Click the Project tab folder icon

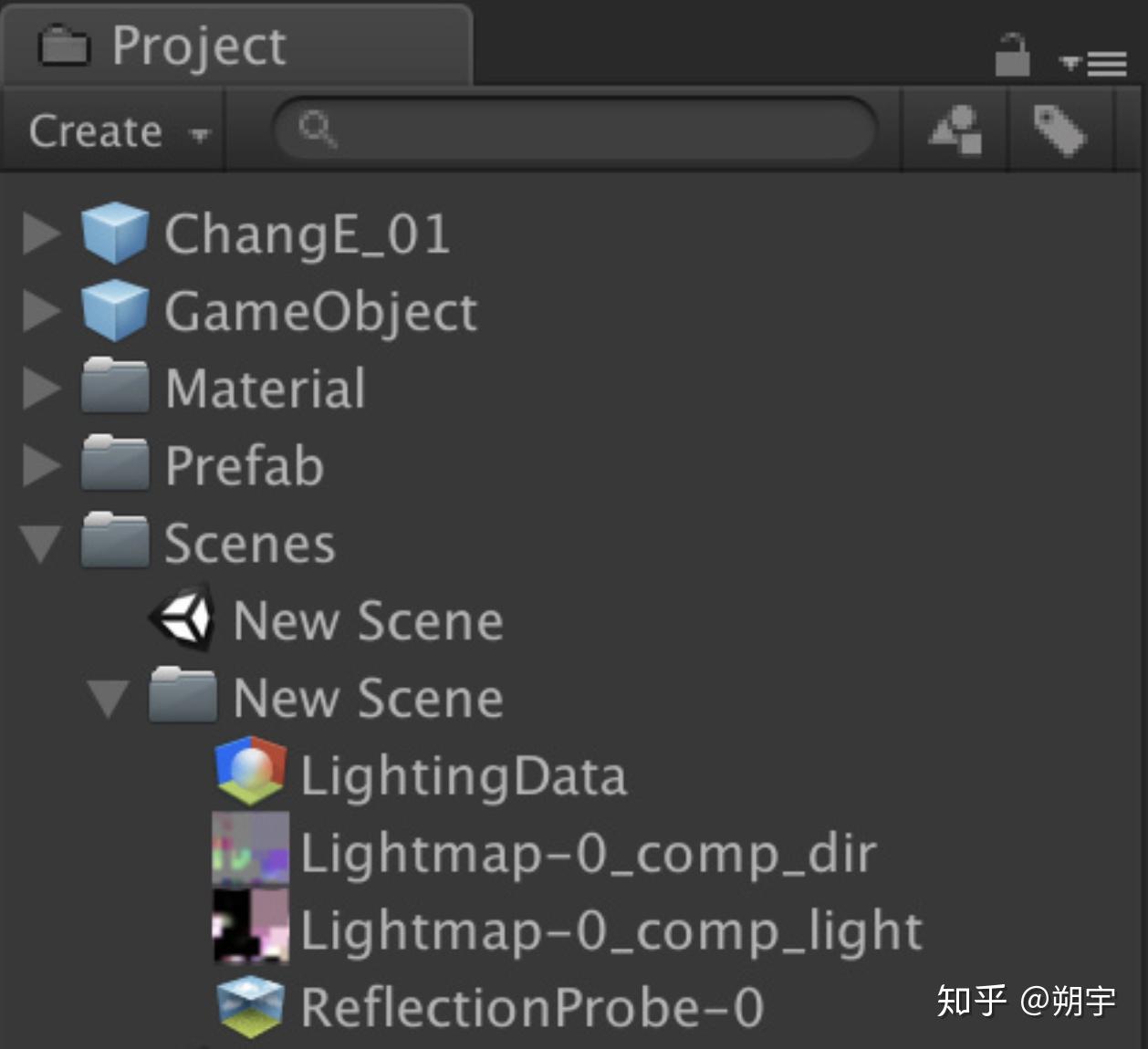point(64,46)
